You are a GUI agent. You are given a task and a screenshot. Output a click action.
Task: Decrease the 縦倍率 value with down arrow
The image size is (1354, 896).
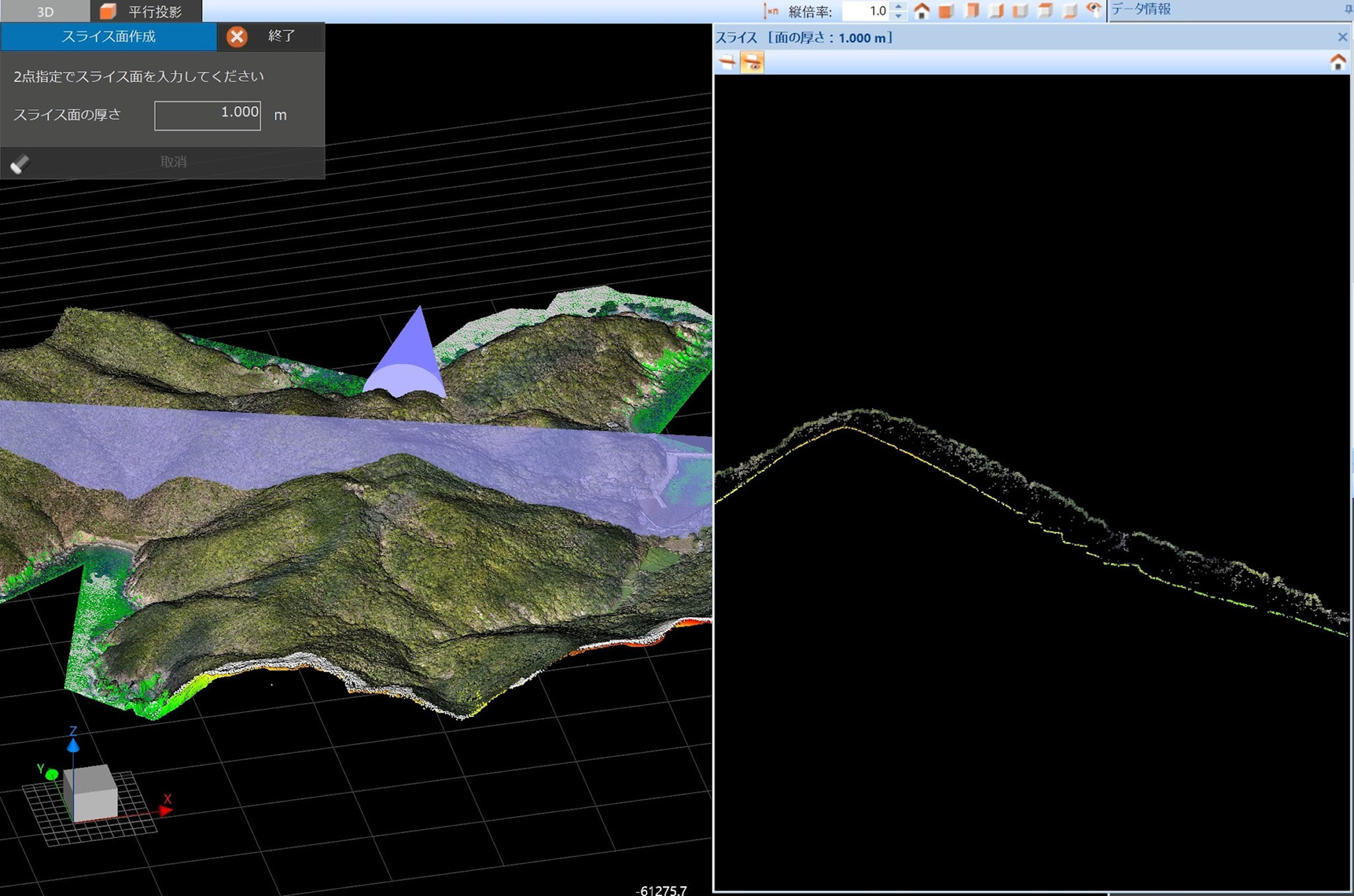[898, 15]
